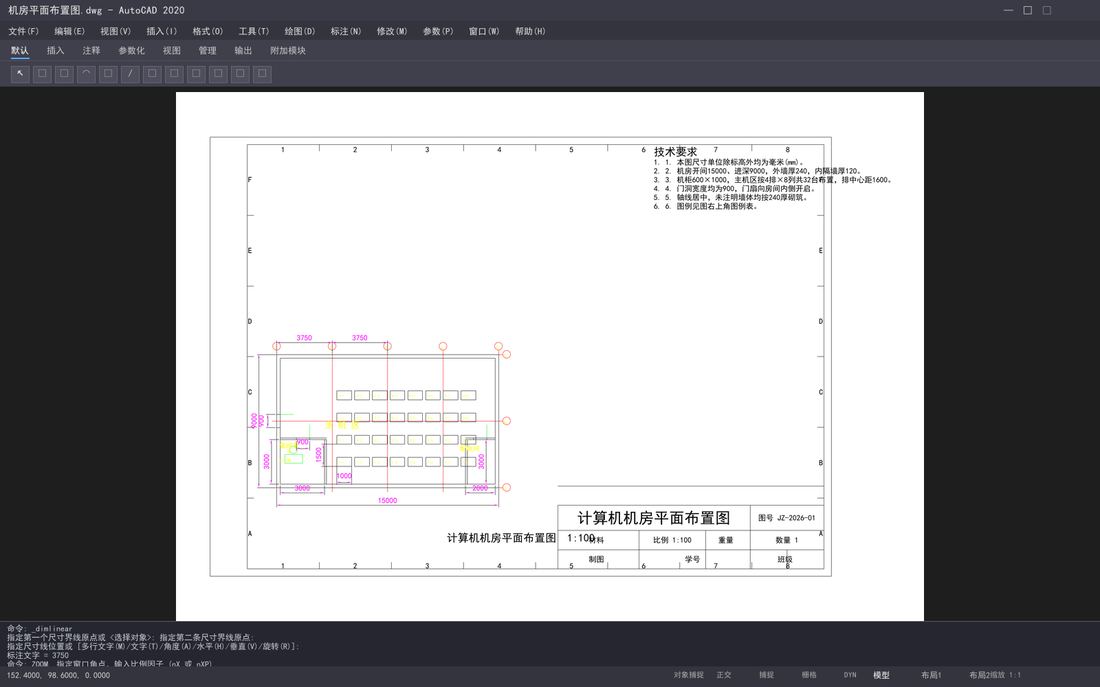Screen dimensions: 1100x687
Task: Open the 文件(F) menu
Action: (x=23, y=31)
